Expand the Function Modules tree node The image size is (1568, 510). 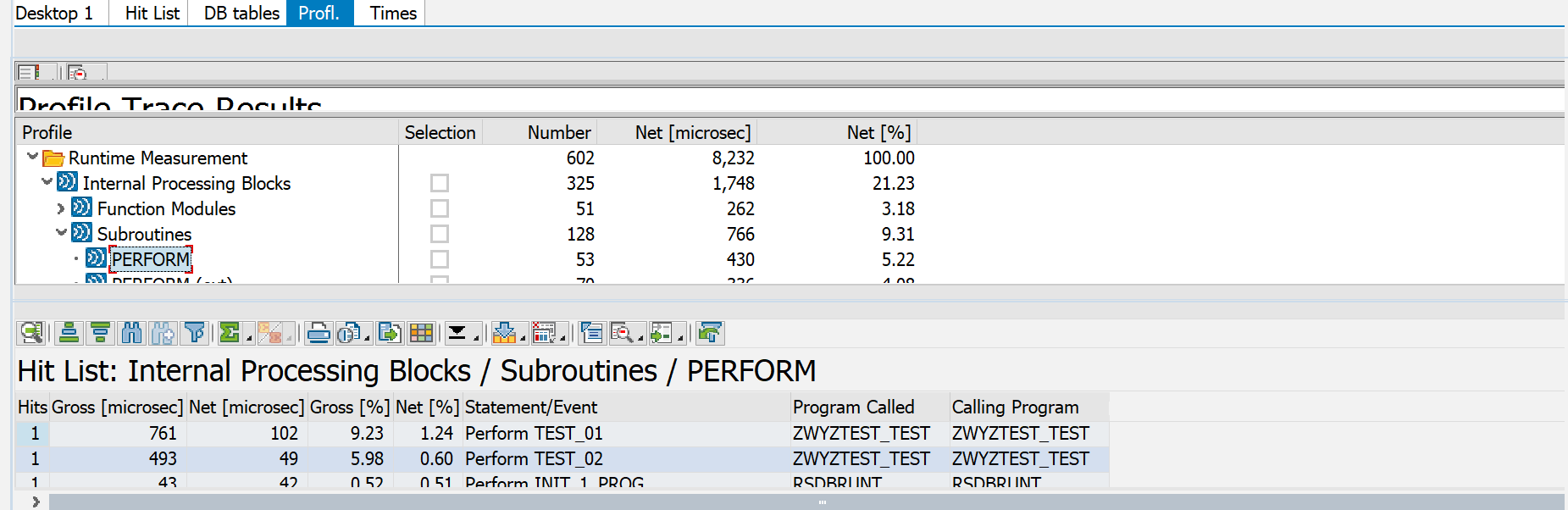click(61, 208)
